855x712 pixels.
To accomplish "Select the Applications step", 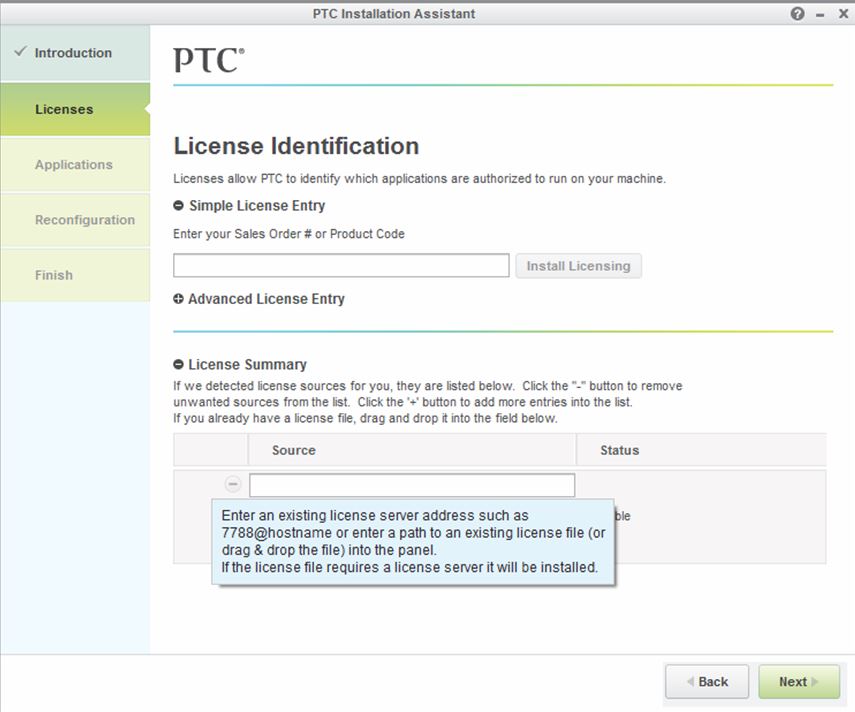I will (x=75, y=165).
